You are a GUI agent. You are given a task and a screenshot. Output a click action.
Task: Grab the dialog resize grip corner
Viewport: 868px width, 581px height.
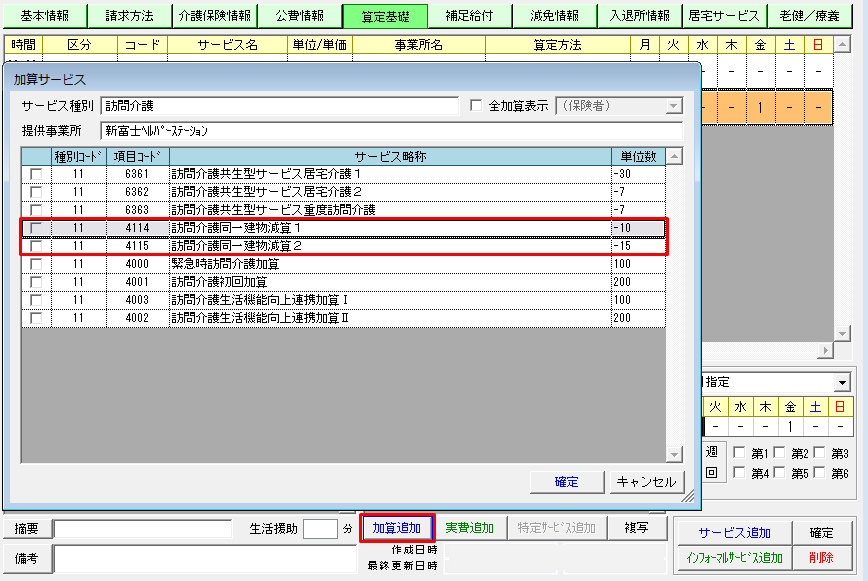688,496
